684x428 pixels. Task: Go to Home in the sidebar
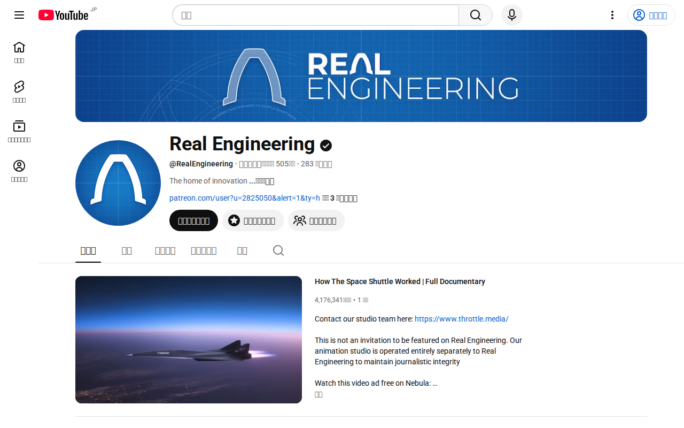click(x=19, y=52)
